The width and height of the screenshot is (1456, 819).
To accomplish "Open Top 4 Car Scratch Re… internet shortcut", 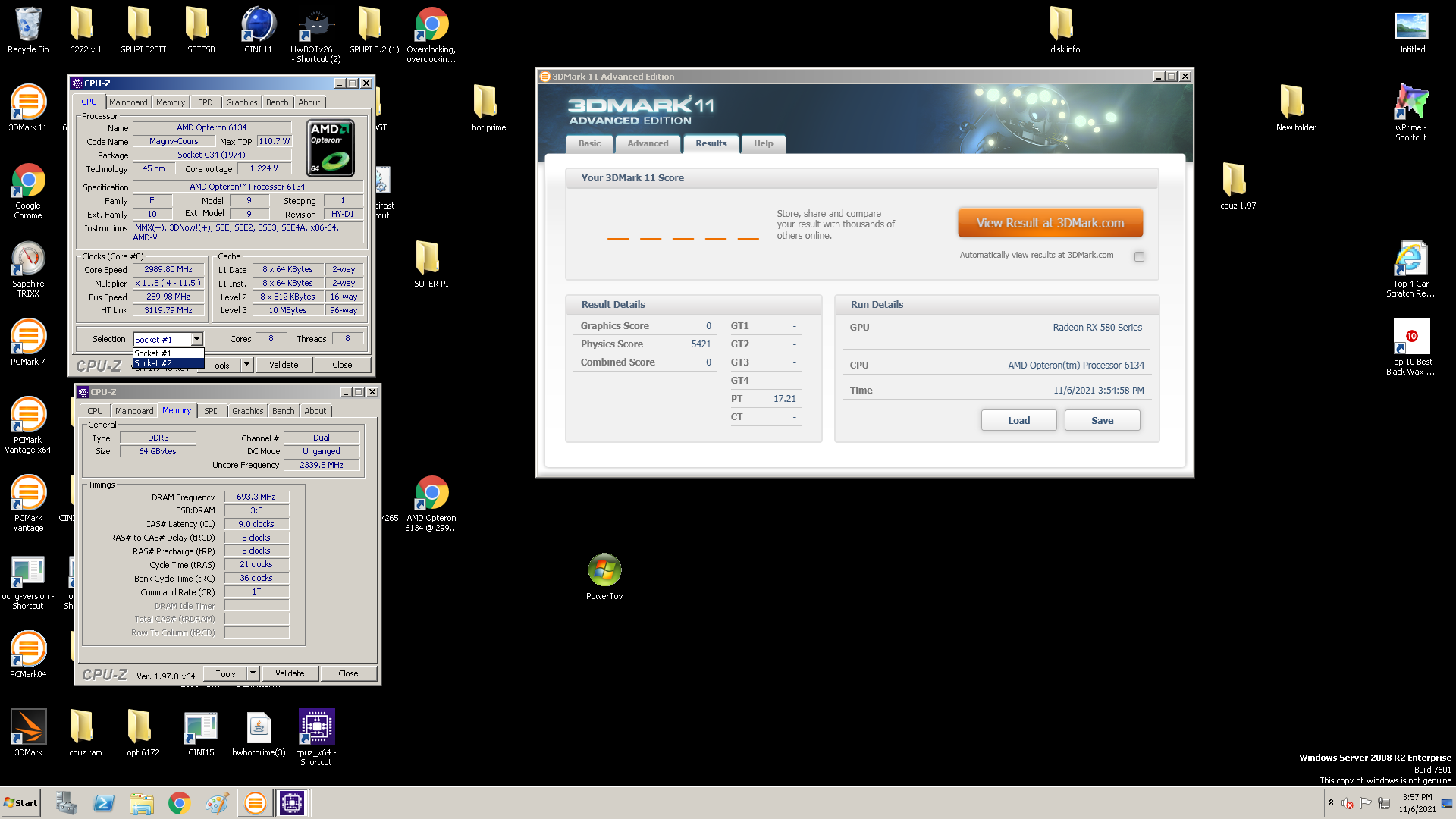I will 1410,269.
